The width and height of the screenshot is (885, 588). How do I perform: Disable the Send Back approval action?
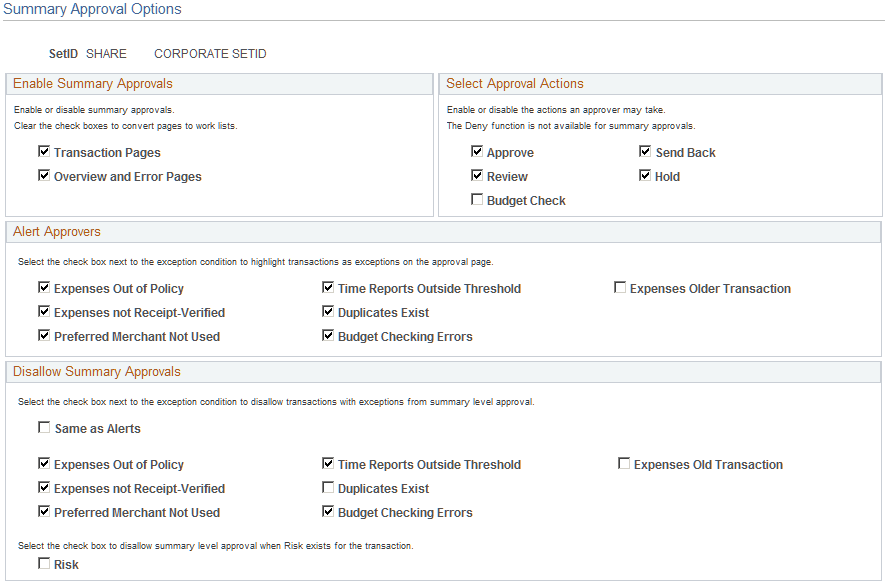pyautogui.click(x=646, y=152)
